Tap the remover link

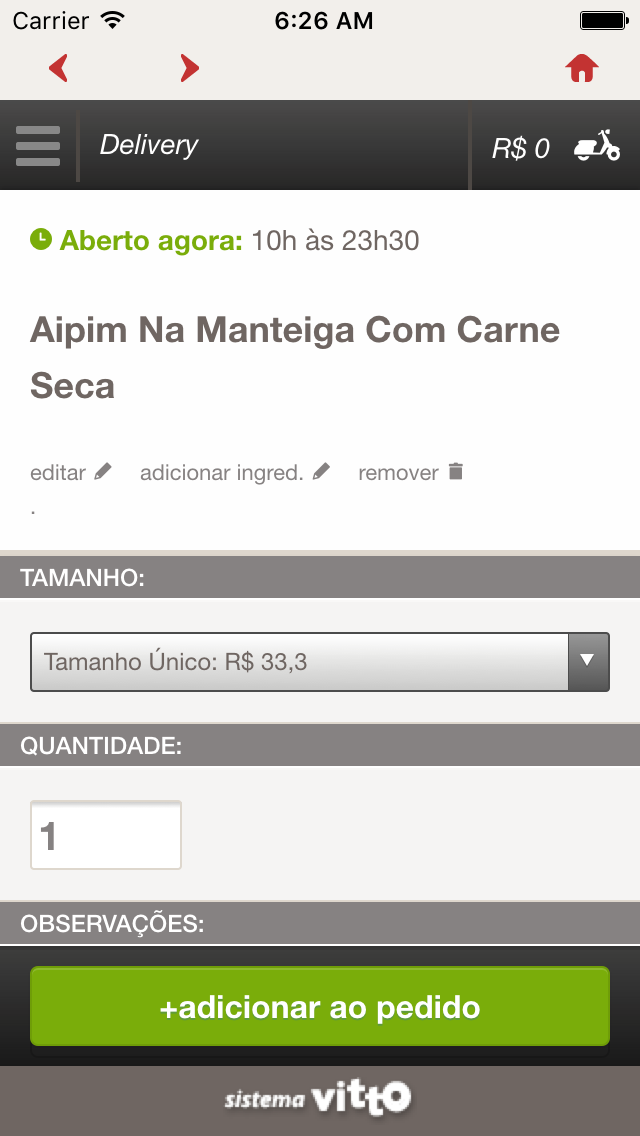pos(398,473)
